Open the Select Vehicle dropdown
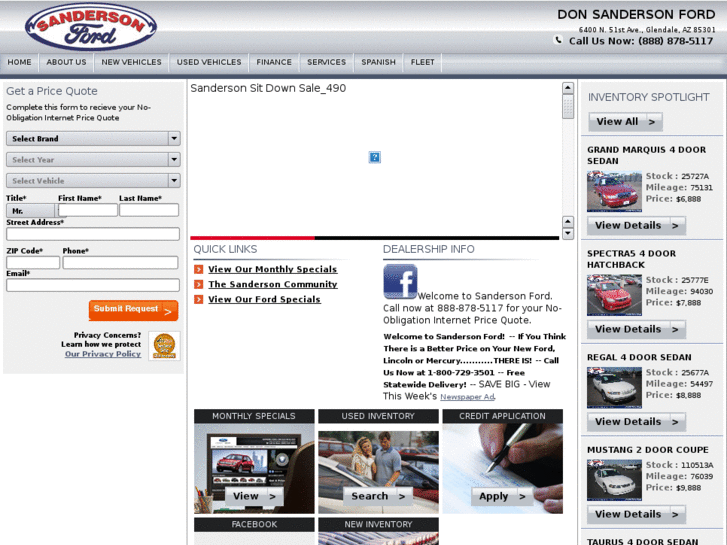727x545 pixels. click(x=93, y=180)
